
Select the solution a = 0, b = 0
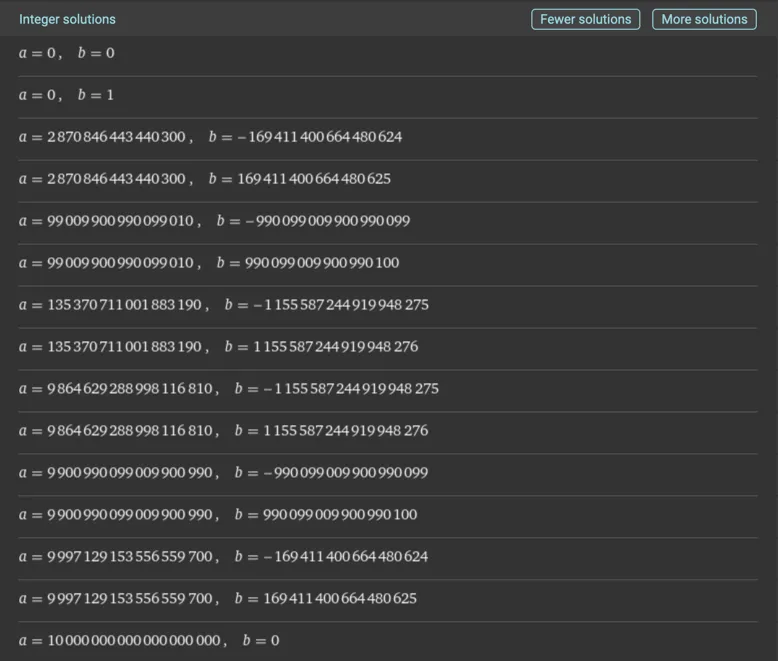point(66,53)
